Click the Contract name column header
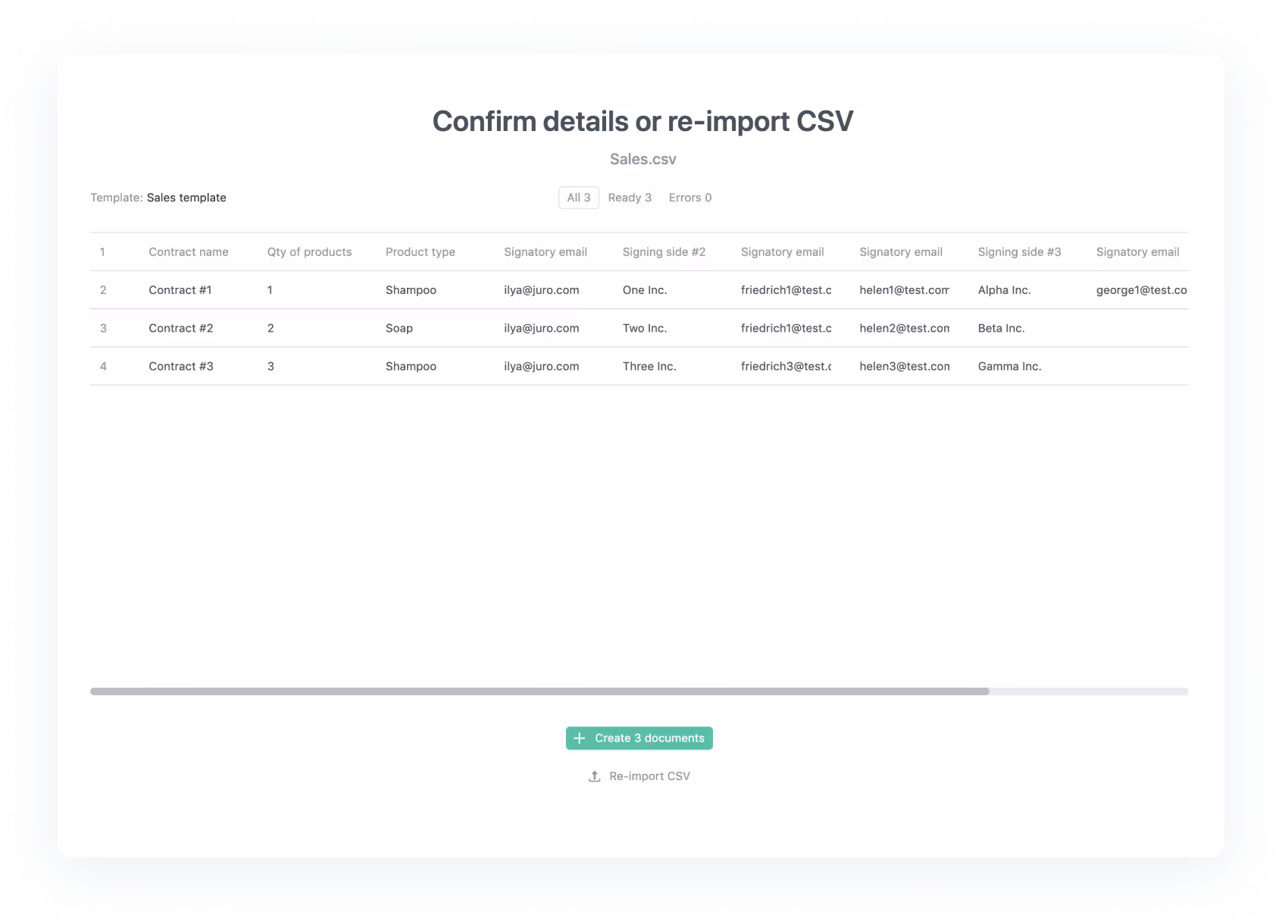Screen dimensions: 1288x924 [188, 251]
